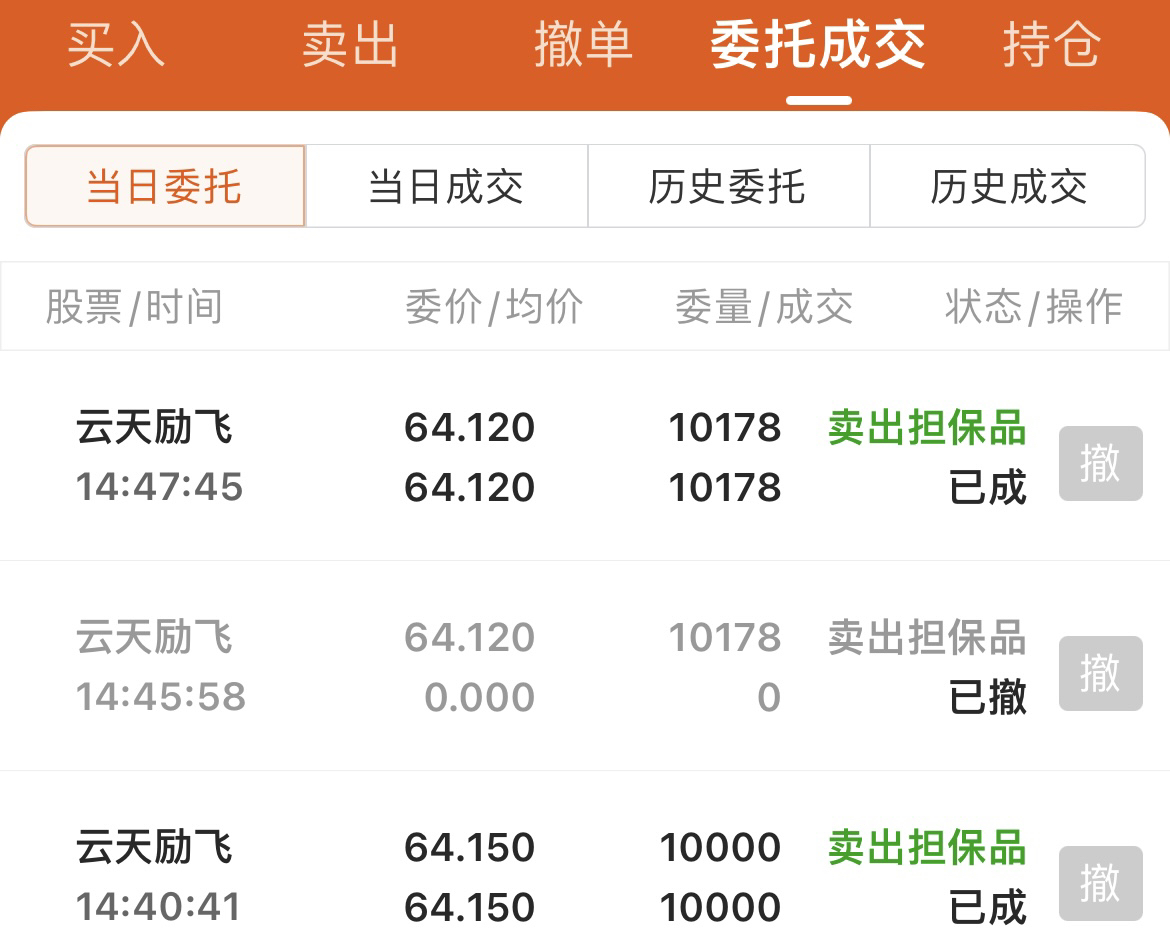The width and height of the screenshot is (1170, 952).
Task: Show the 当日成交 list
Action: [x=446, y=186]
